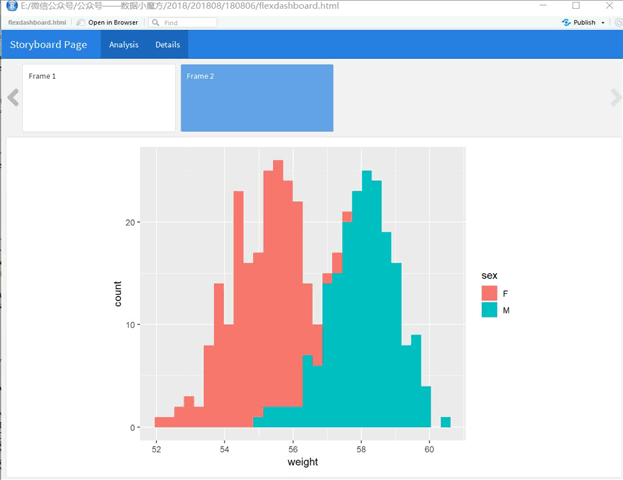Click the icon right of Publish dropdown
623x480 pixels.
click(x=619, y=23)
